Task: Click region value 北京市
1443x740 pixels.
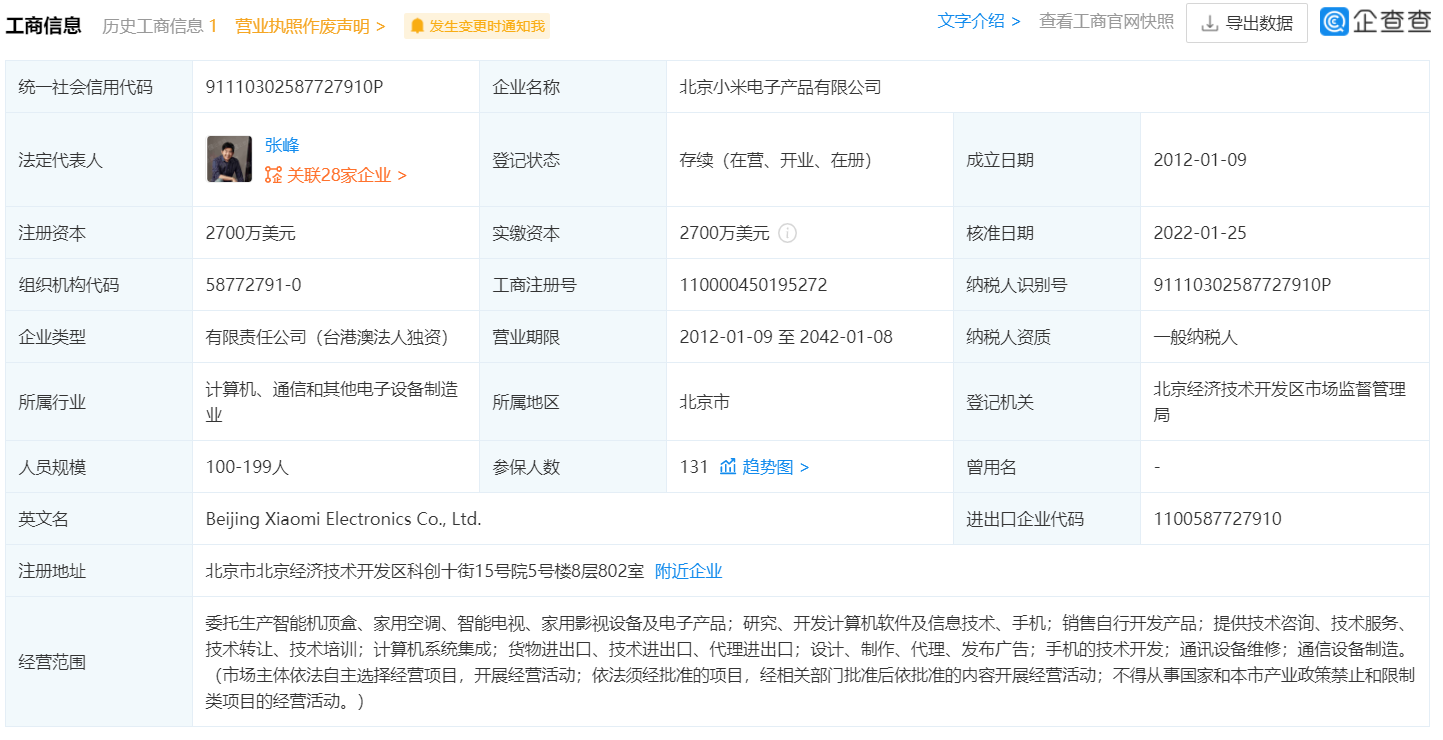Action: click(705, 402)
